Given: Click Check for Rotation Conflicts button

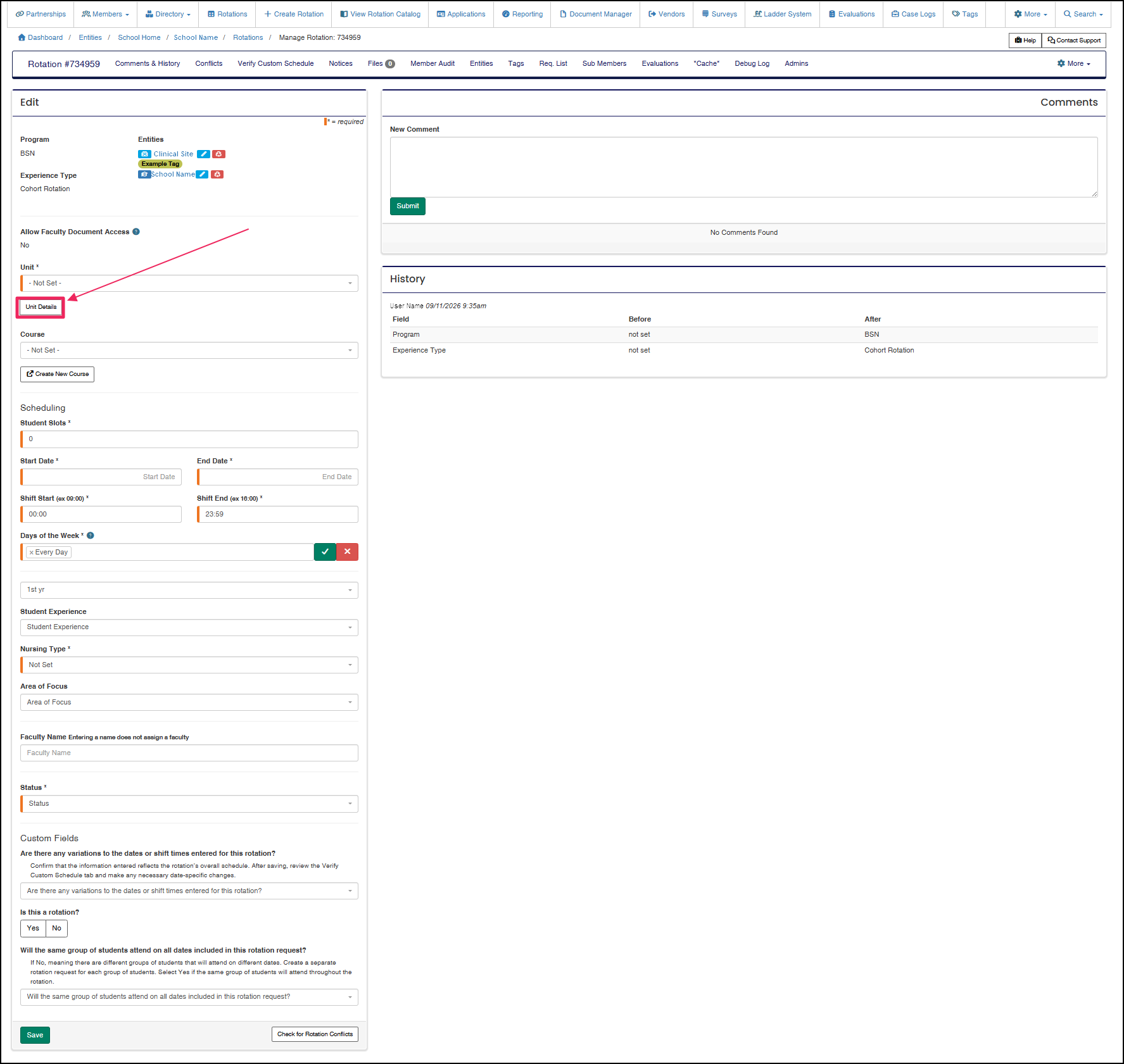Looking at the screenshot, I should [315, 1034].
